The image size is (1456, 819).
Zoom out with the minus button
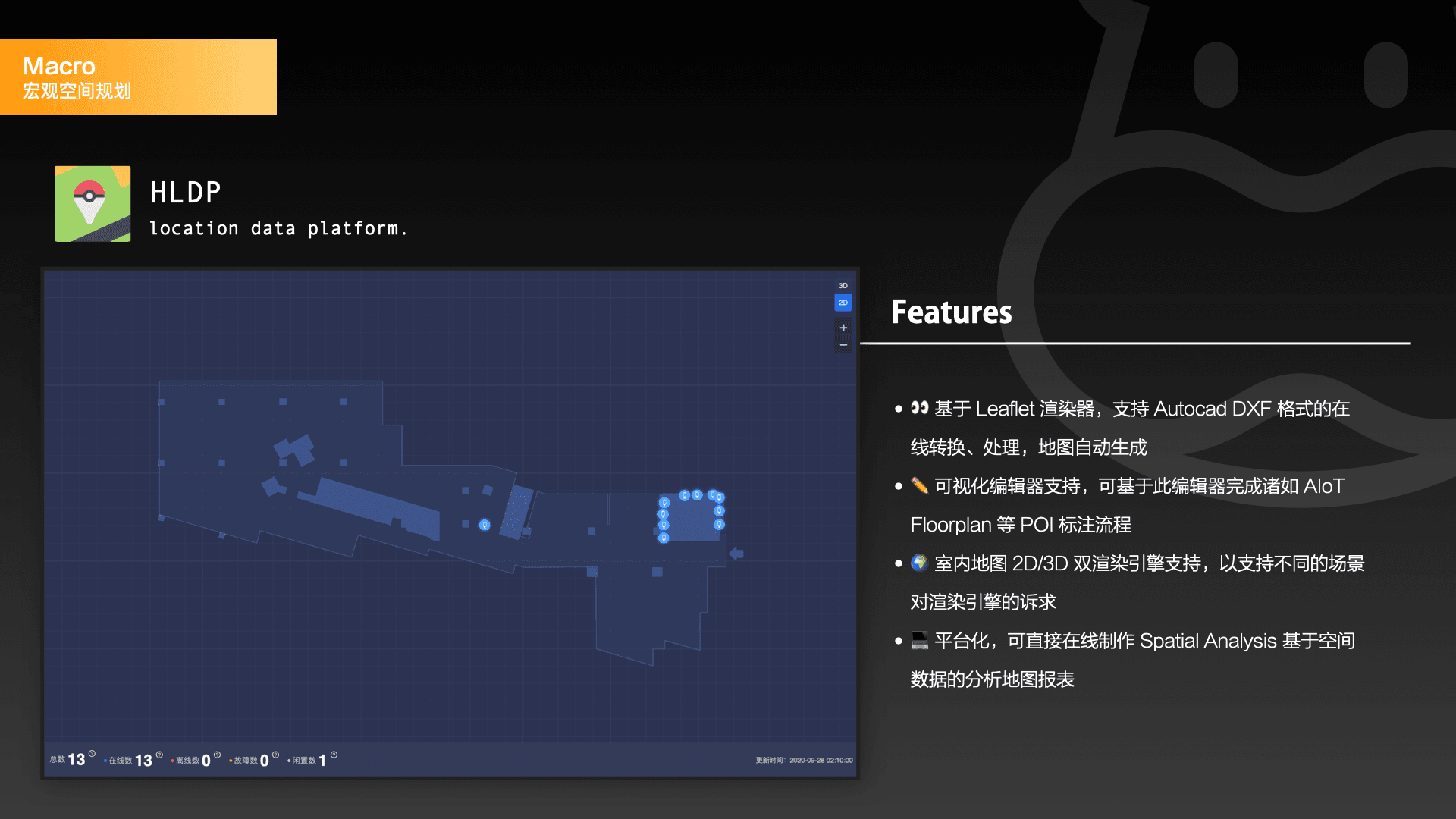pos(843,345)
